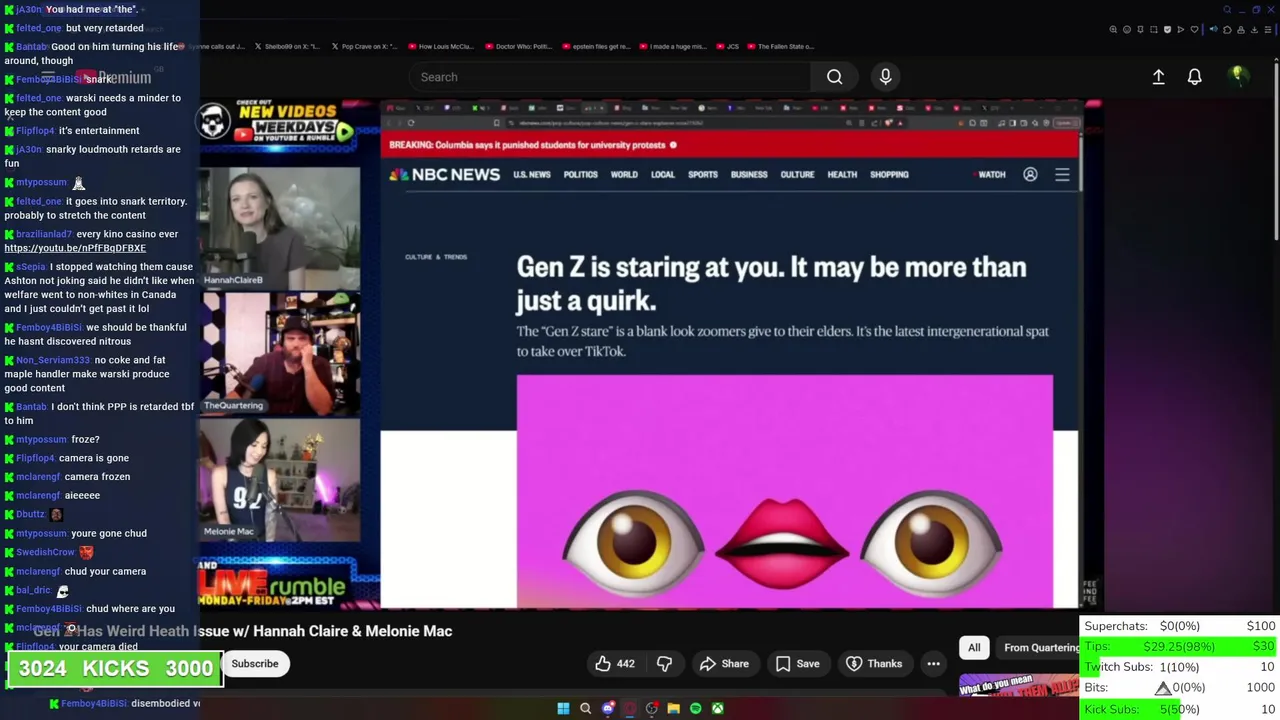This screenshot has height=720, width=1280.
Task: Switch to the 'Pop Crave on X' tab
Action: [x=364, y=46]
